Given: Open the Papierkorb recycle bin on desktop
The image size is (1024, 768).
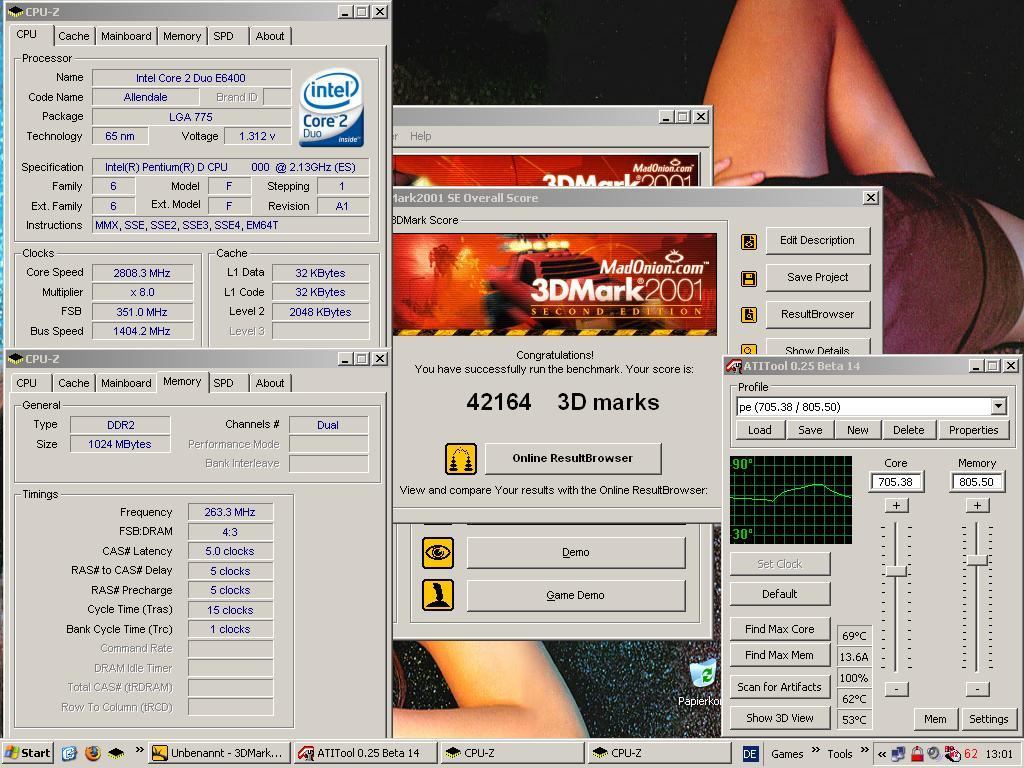Looking at the screenshot, I should [703, 682].
